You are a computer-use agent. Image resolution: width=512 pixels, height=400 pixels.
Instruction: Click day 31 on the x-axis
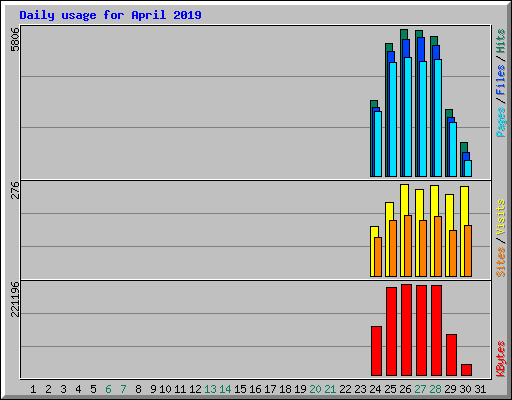480,389
